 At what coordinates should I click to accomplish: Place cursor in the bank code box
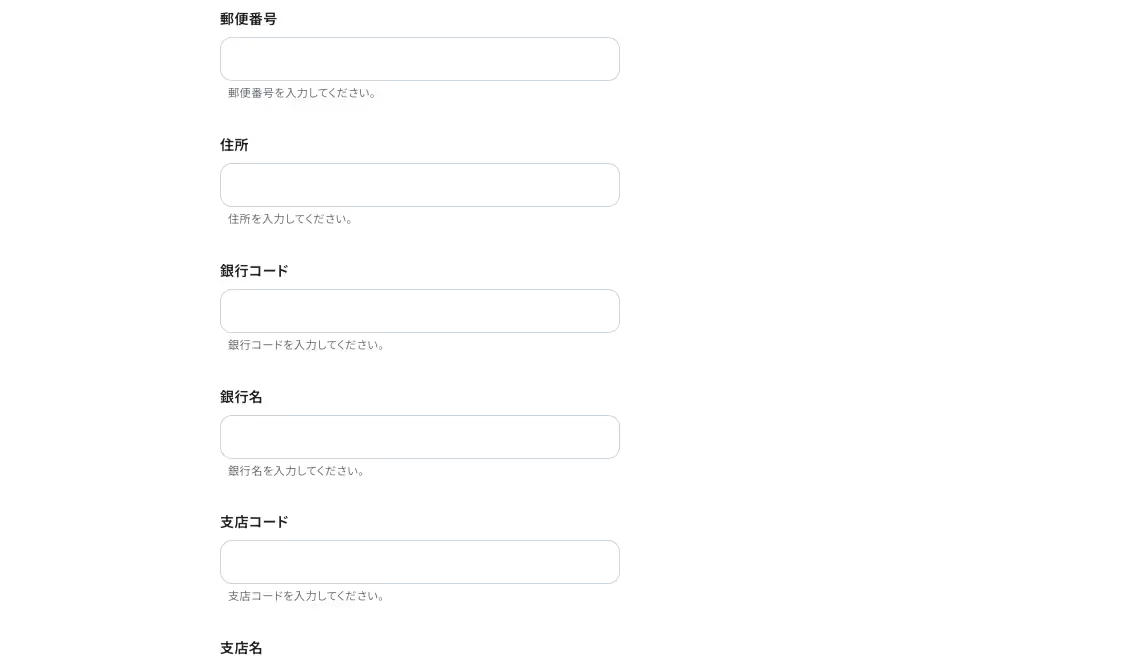(419, 311)
